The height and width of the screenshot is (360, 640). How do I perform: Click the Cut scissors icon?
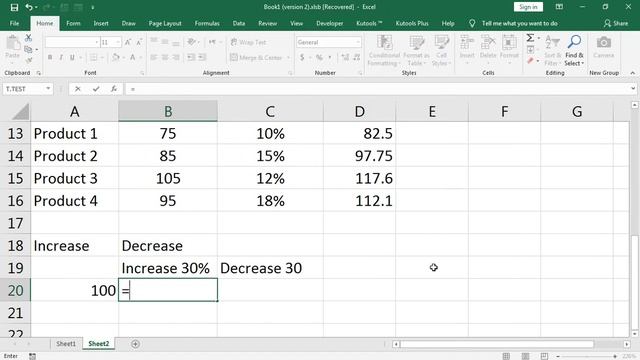[28, 38]
